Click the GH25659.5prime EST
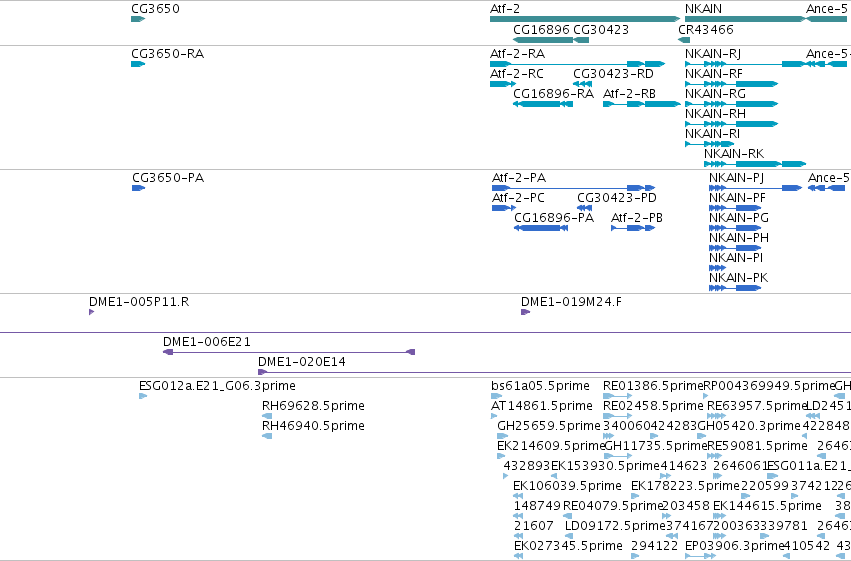 pyautogui.click(x=503, y=436)
